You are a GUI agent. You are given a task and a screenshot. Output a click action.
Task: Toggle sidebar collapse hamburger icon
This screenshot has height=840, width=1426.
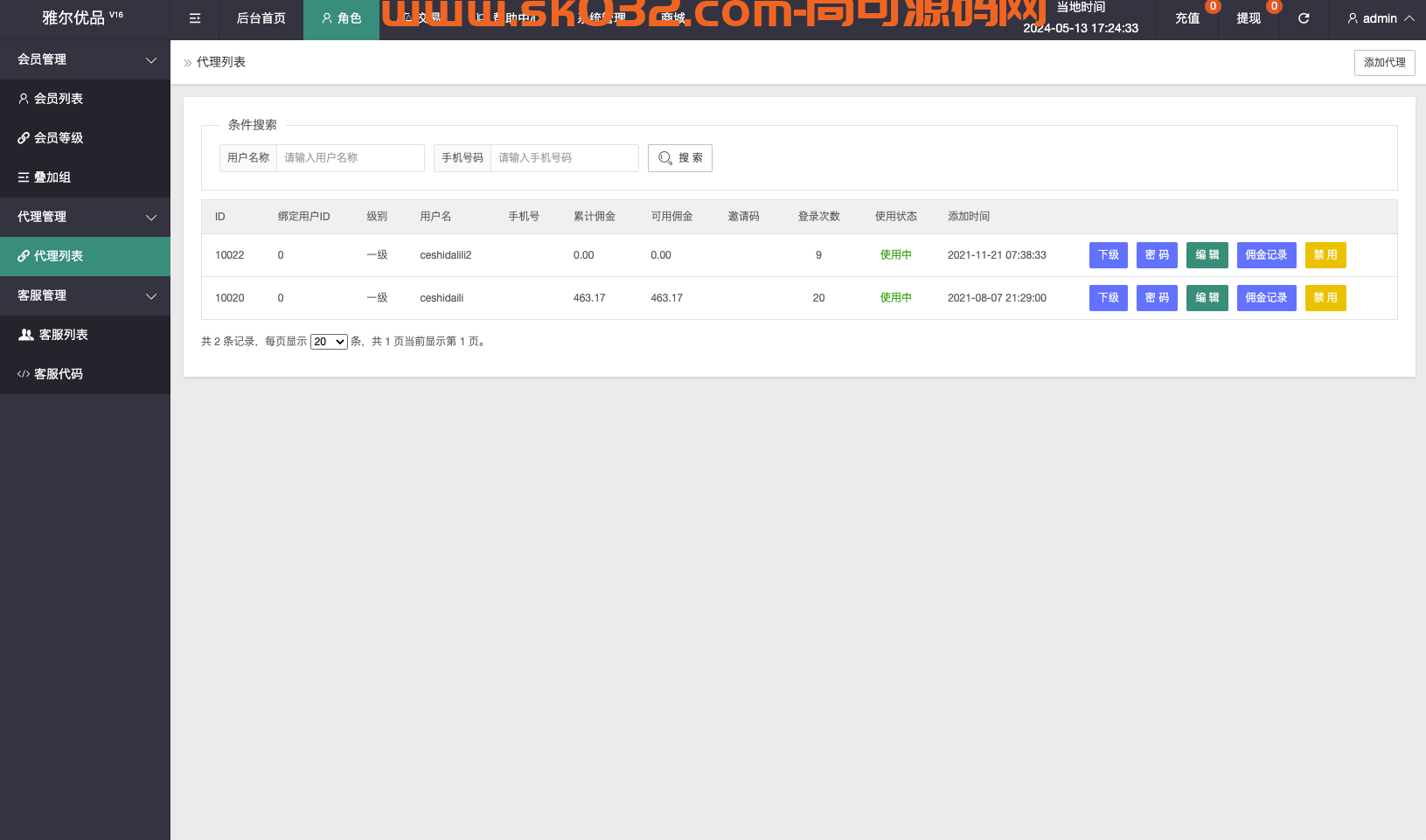195,18
